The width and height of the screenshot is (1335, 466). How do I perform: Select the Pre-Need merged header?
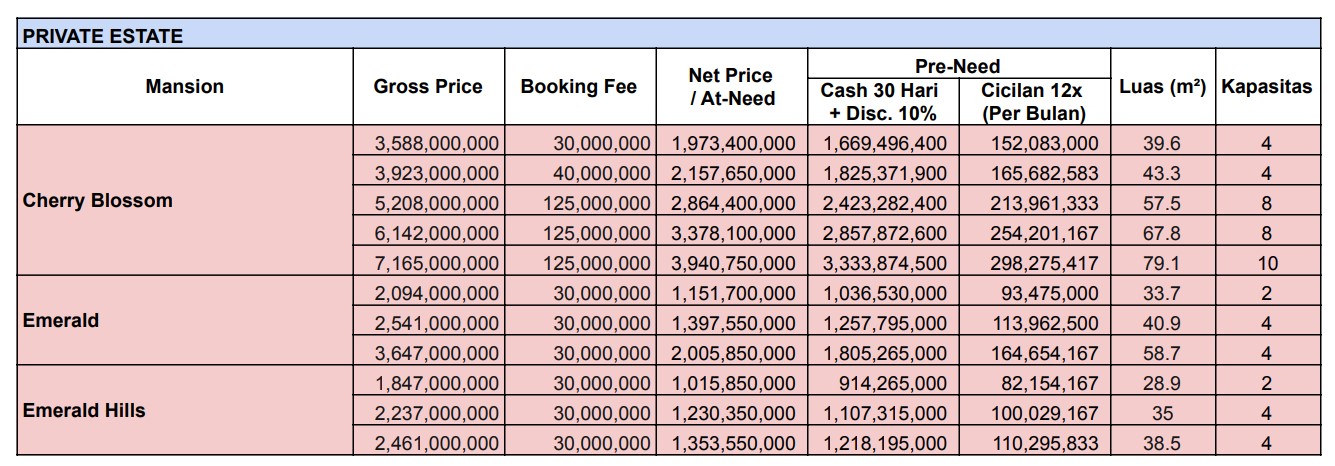[958, 66]
